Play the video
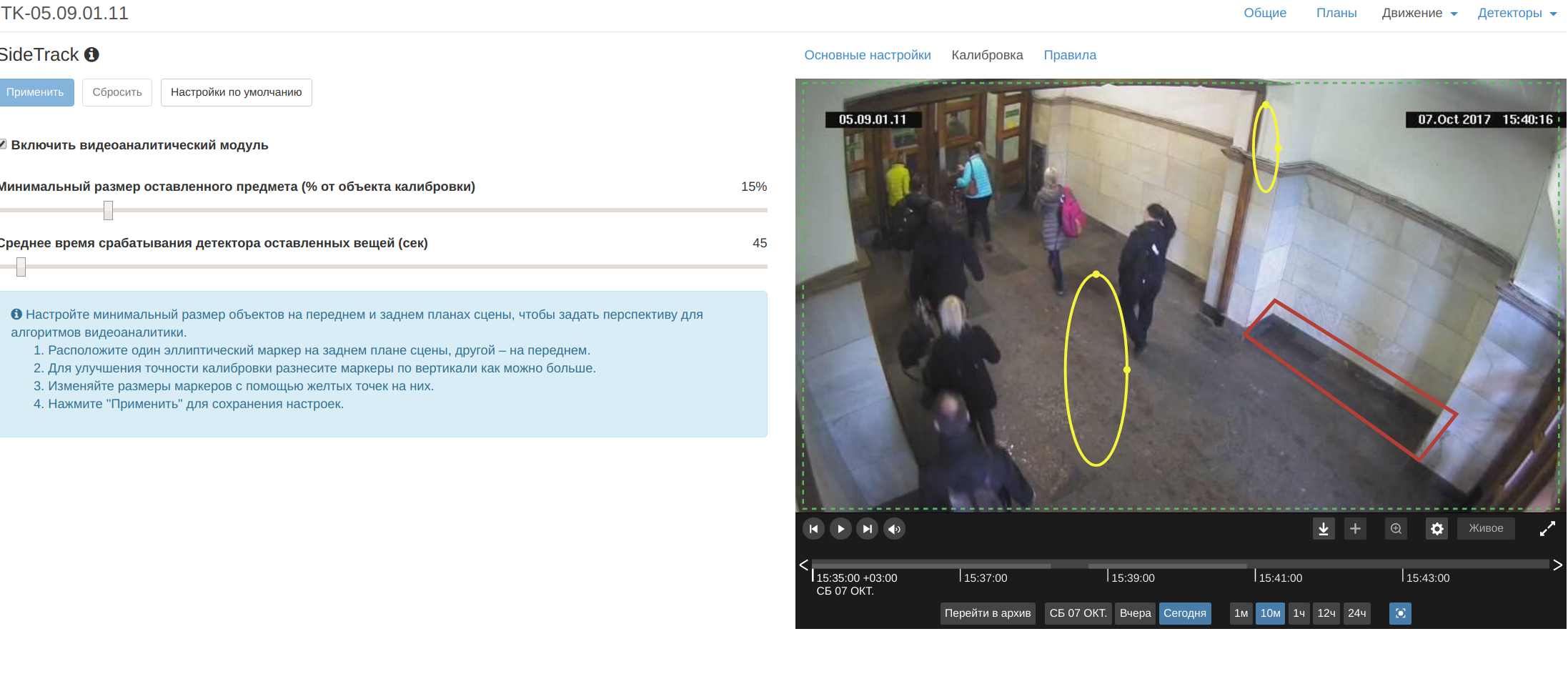Screen dimensions: 1568x699 pyautogui.click(x=840, y=529)
